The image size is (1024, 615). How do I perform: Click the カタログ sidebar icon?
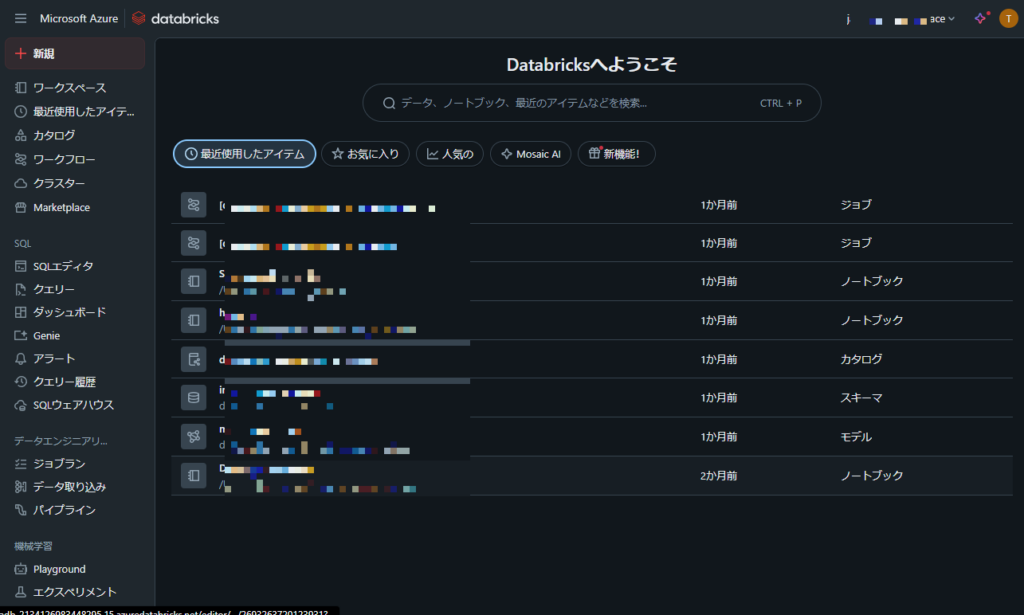tap(21, 136)
